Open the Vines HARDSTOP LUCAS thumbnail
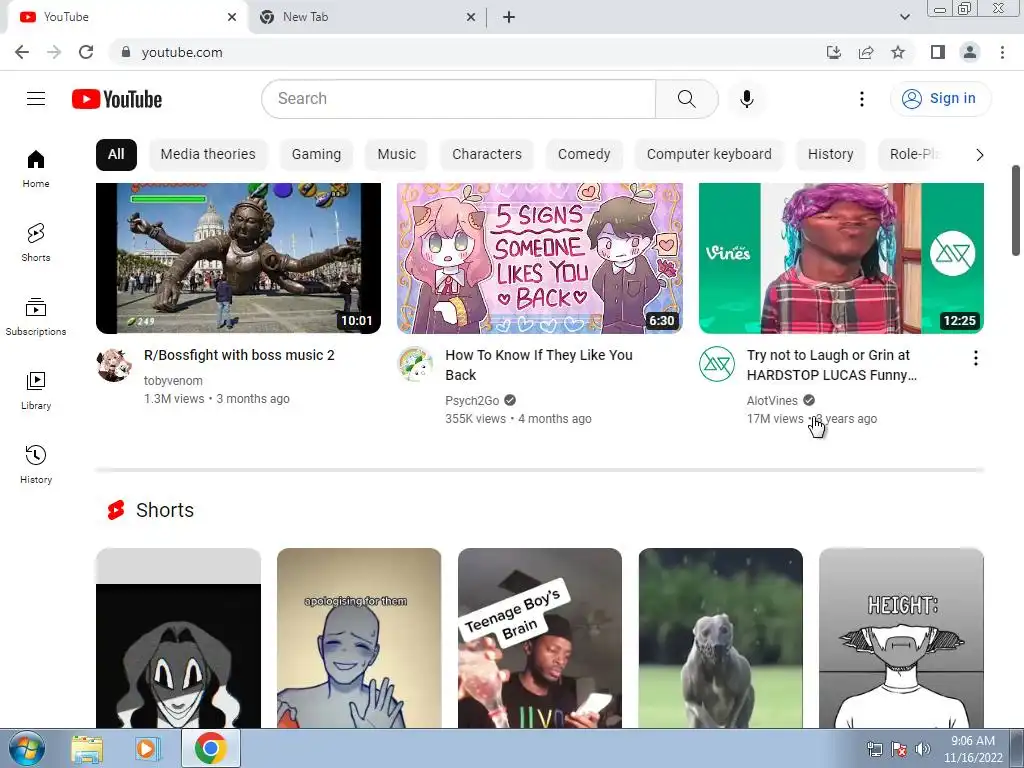The height and width of the screenshot is (768, 1024). (841, 259)
